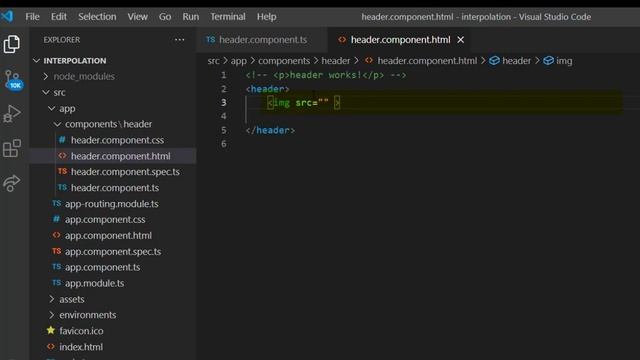
Task: Click the opening <header> tag on line 2
Action: point(267,89)
